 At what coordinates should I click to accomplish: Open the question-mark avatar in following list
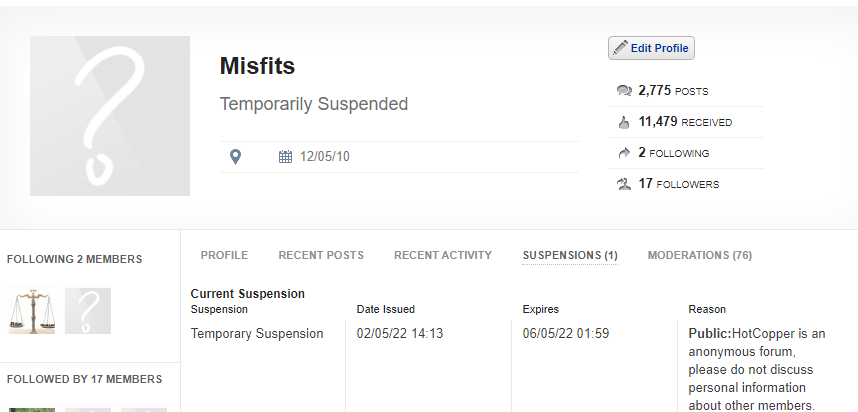[x=88, y=311]
